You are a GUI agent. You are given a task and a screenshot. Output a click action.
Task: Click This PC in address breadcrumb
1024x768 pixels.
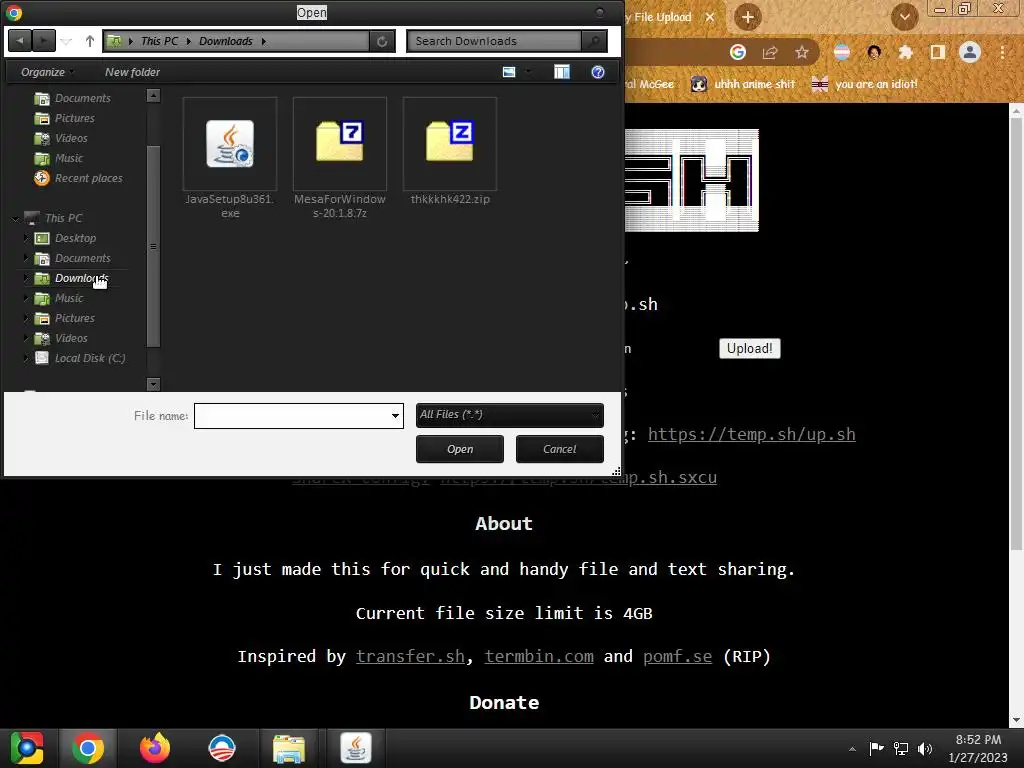coord(159,41)
